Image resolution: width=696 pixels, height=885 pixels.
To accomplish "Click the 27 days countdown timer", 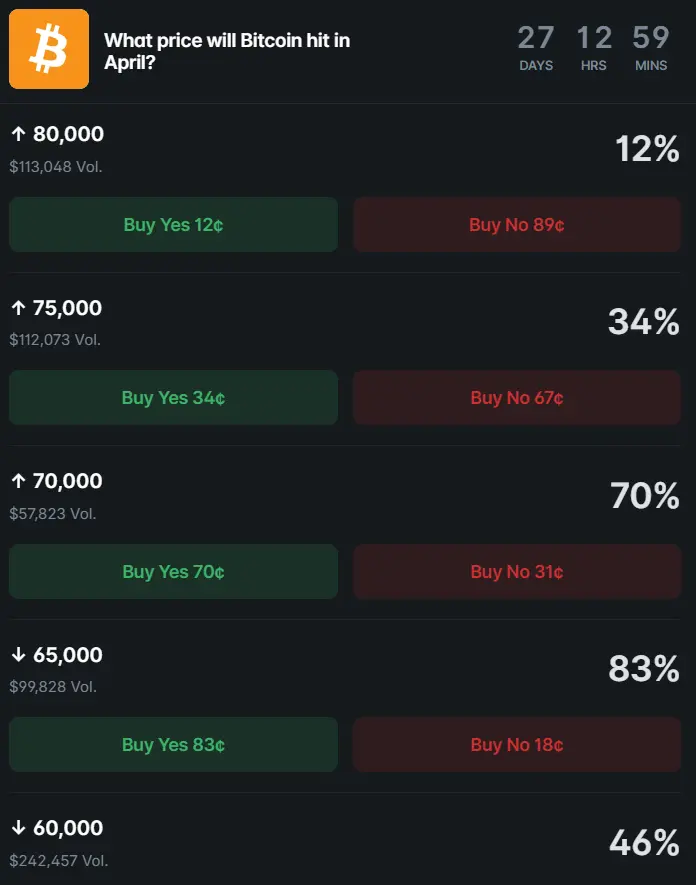I will point(536,48).
